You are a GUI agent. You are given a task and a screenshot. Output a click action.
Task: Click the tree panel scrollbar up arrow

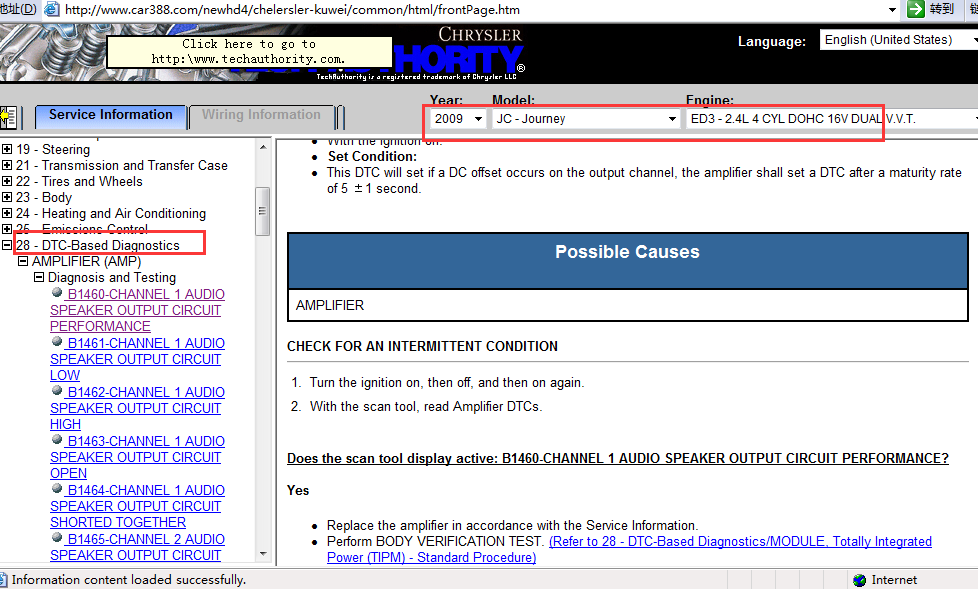(x=263, y=147)
